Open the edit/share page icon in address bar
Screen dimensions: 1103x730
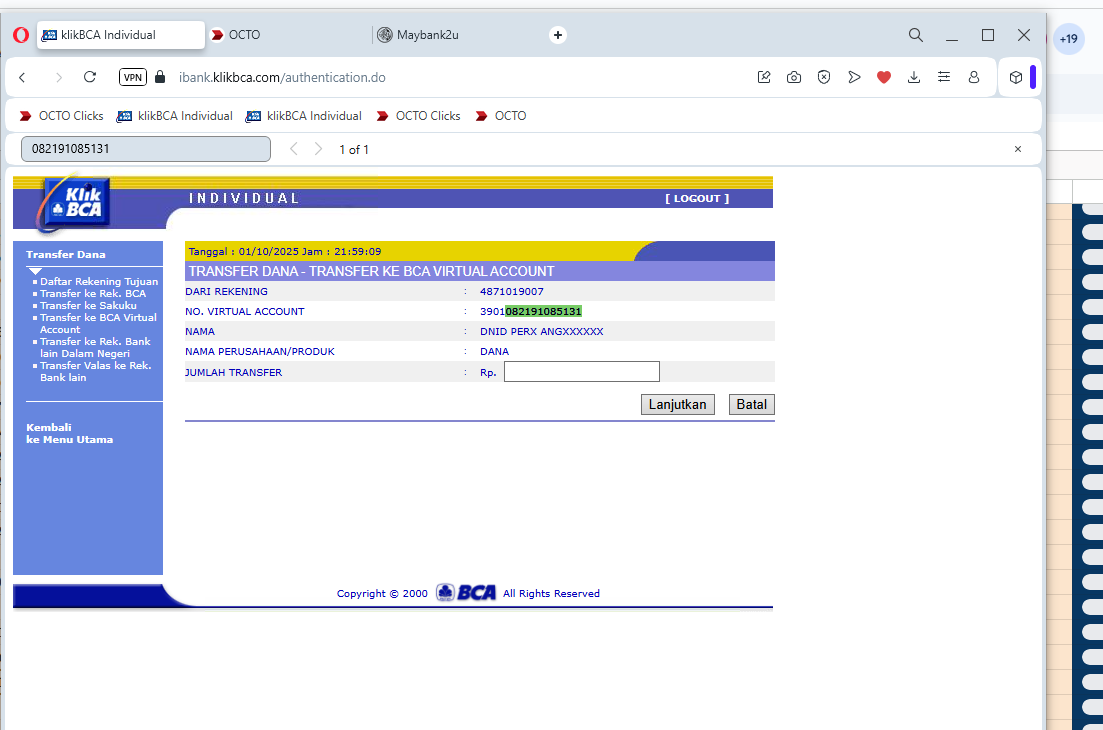(764, 77)
